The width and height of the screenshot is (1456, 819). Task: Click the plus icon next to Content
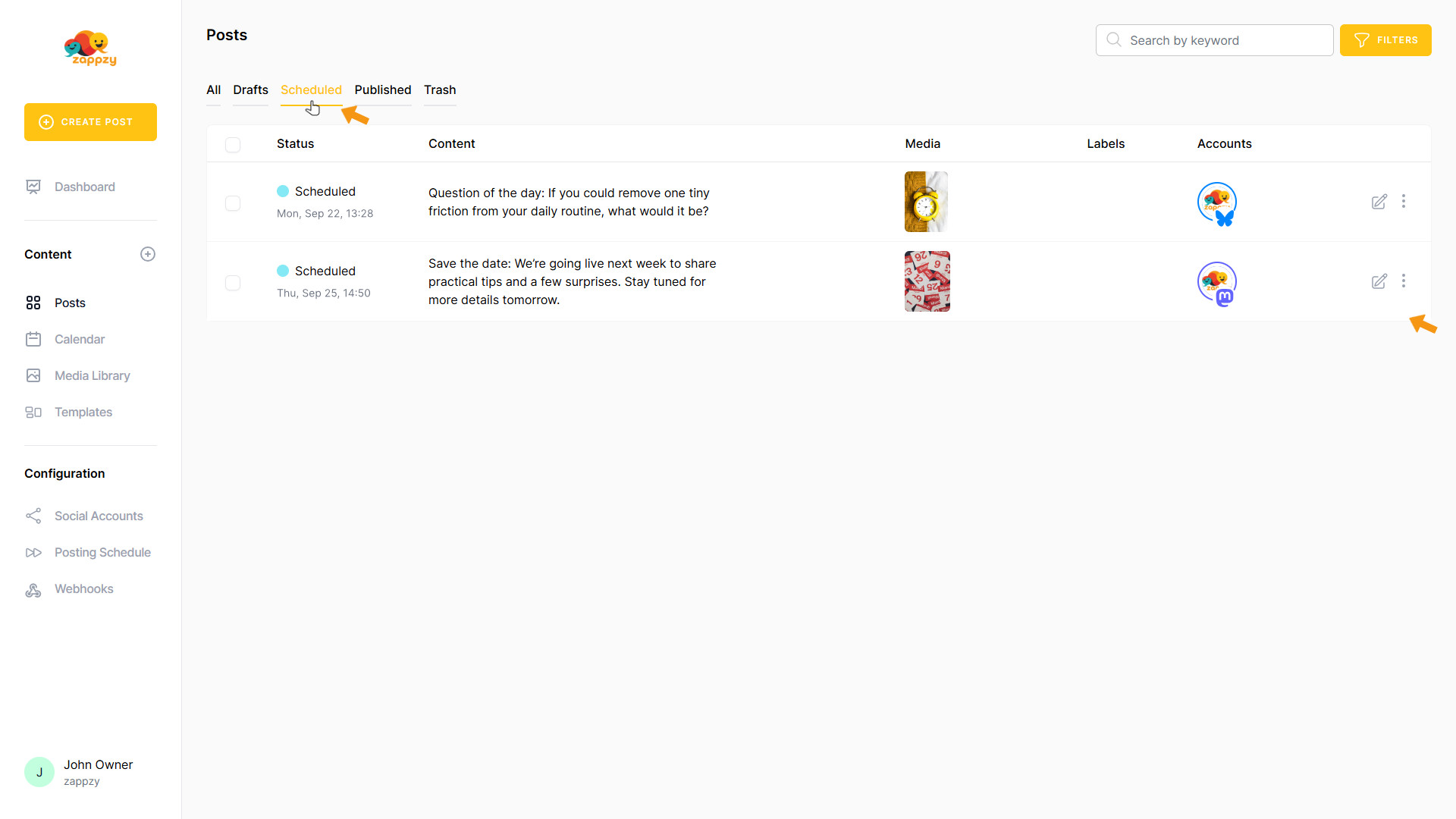(148, 254)
